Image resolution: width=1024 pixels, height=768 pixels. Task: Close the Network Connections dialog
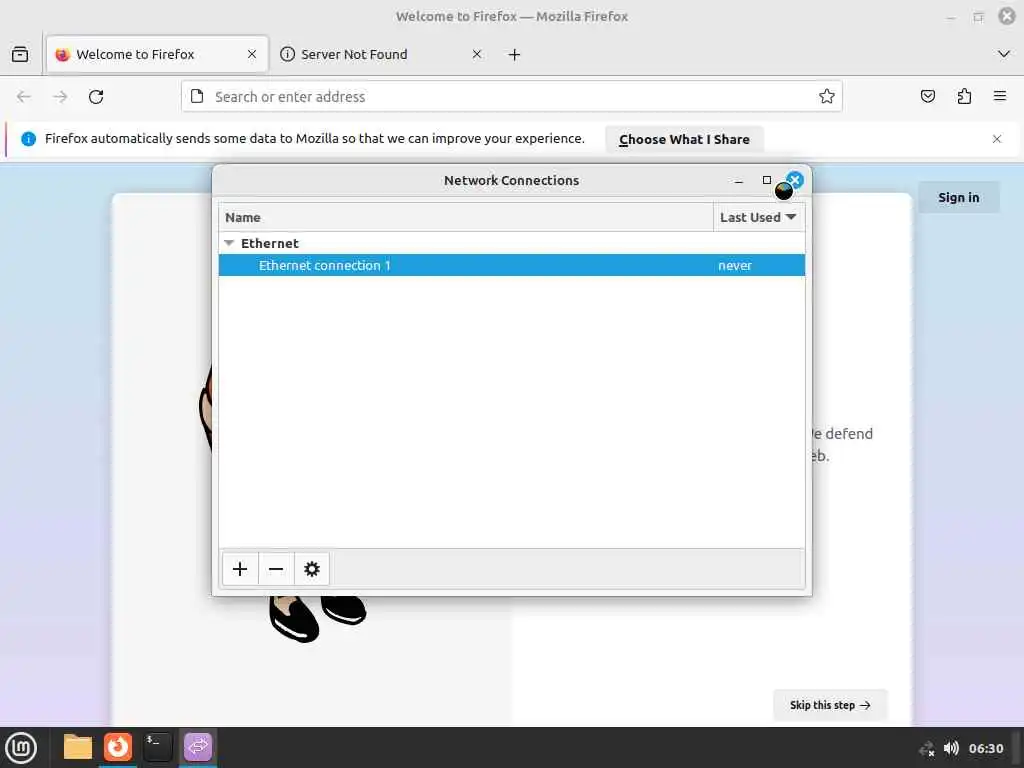coord(795,180)
